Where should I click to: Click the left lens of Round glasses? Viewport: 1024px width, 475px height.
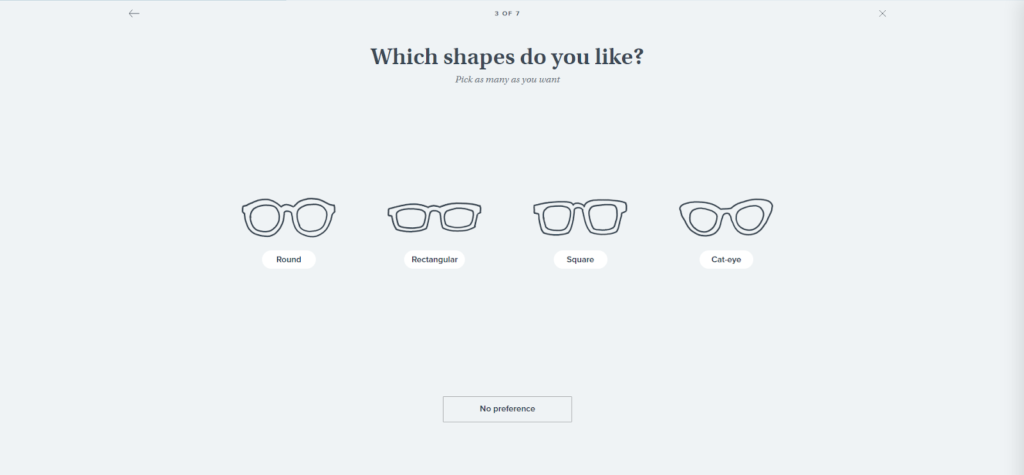(264, 218)
